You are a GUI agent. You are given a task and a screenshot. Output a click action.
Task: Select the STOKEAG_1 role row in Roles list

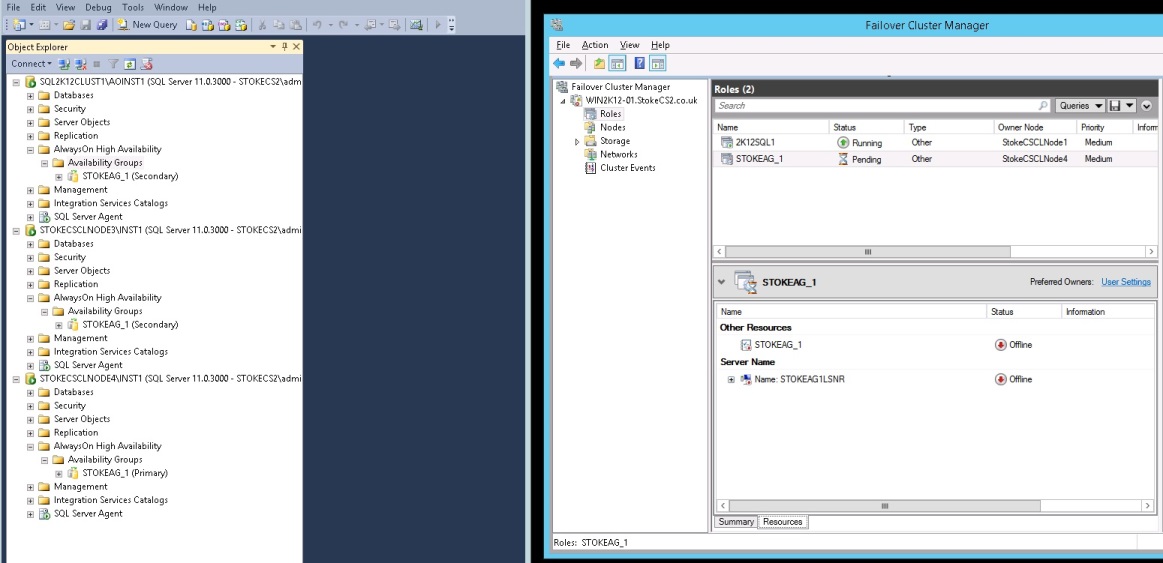tap(935, 159)
